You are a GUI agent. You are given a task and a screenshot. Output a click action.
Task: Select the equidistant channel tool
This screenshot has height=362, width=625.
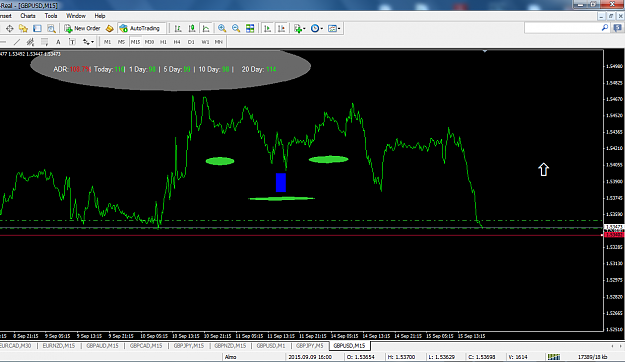click(30, 42)
